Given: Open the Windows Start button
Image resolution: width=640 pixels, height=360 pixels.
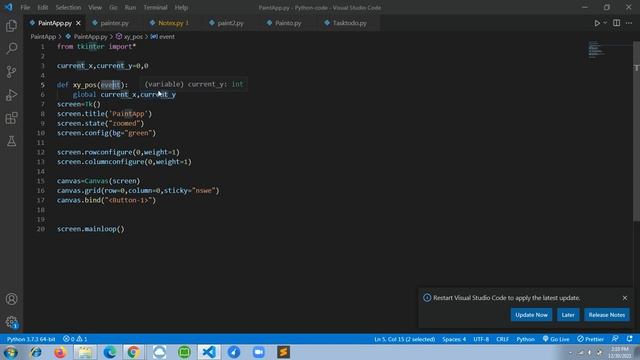Looking at the screenshot, I should (10, 352).
